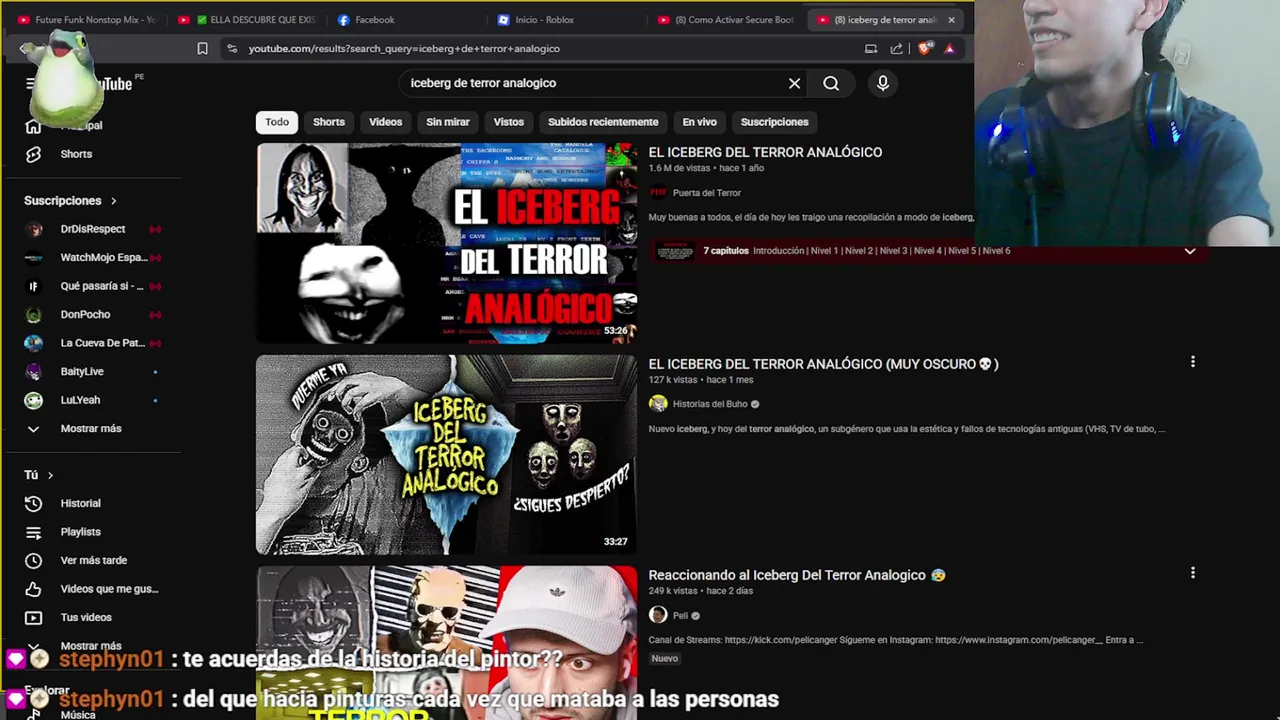The image size is (1280, 720).
Task: Play the 33:27 iceberg video thumbnail
Action: tap(446, 454)
